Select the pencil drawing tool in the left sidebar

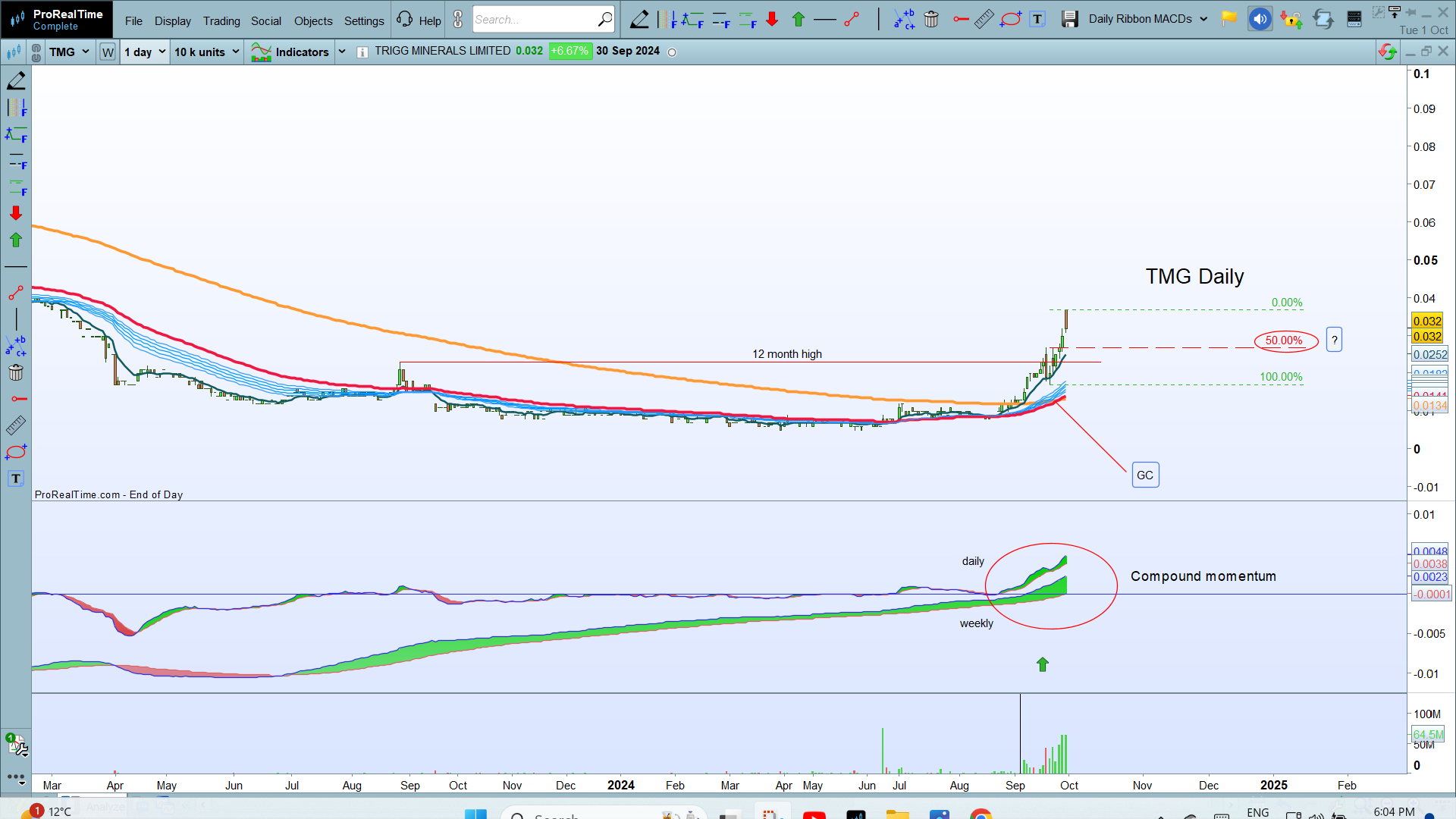(16, 80)
